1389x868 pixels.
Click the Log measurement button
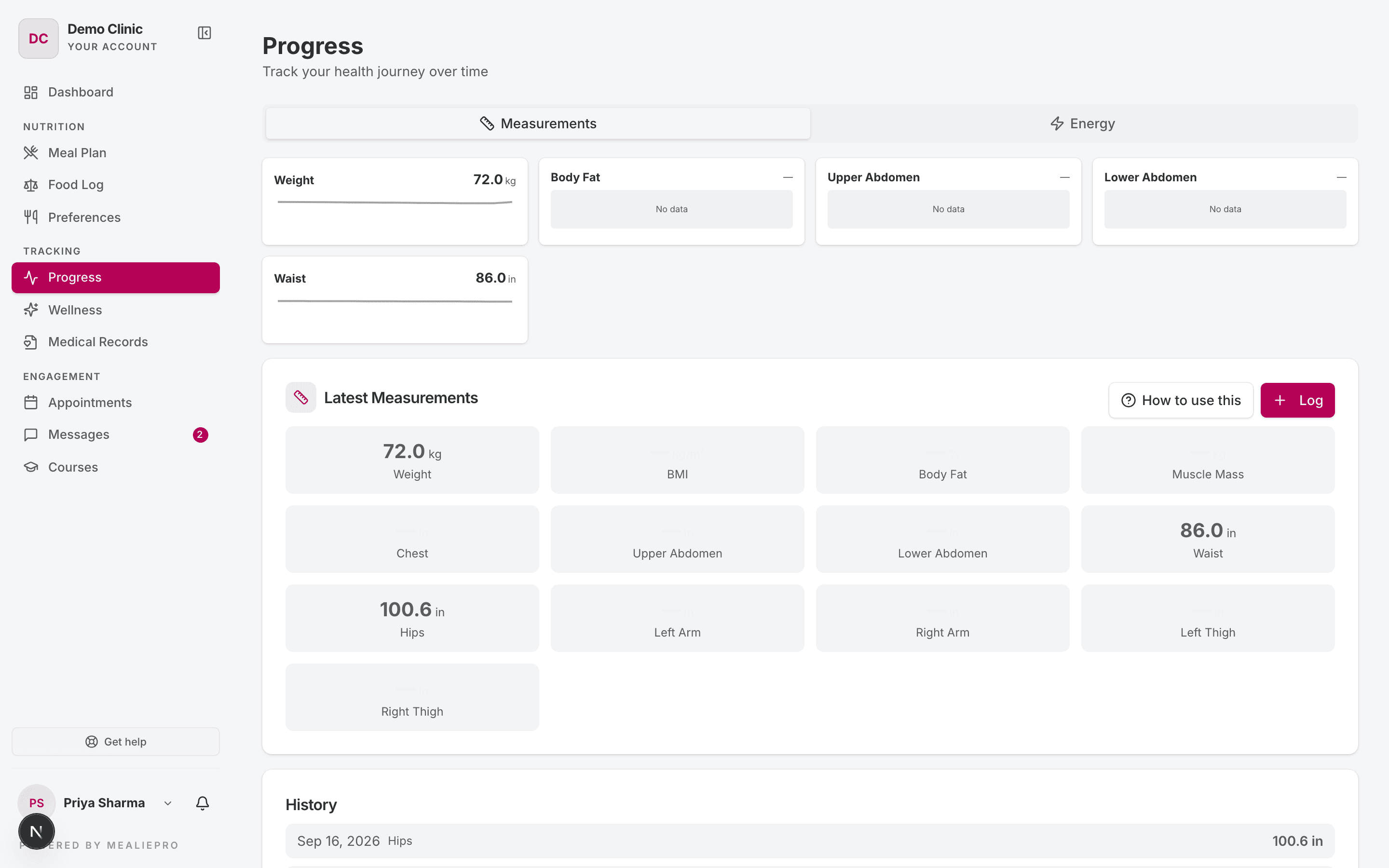[1297, 400]
